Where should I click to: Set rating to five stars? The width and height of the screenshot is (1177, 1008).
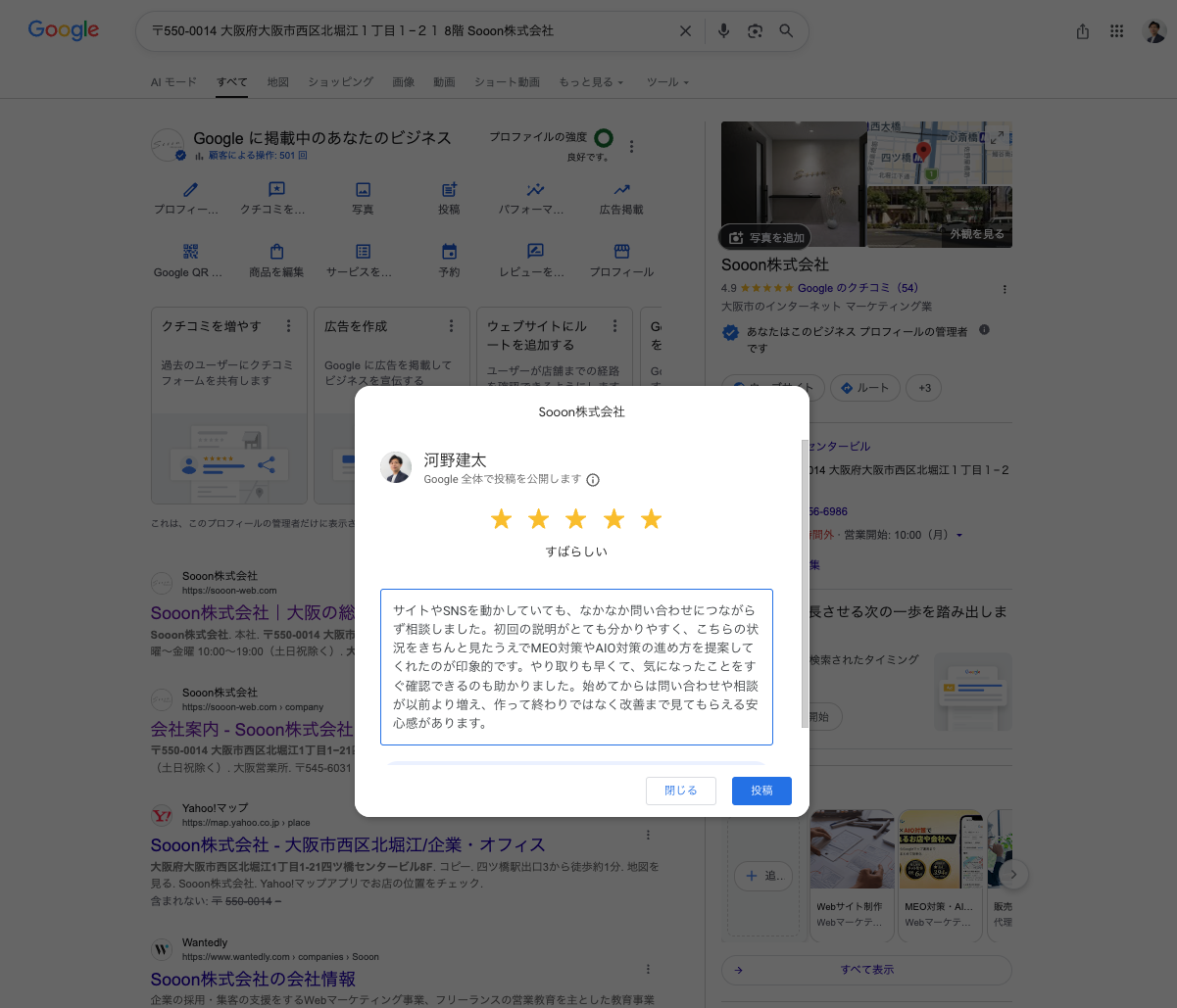[652, 519]
